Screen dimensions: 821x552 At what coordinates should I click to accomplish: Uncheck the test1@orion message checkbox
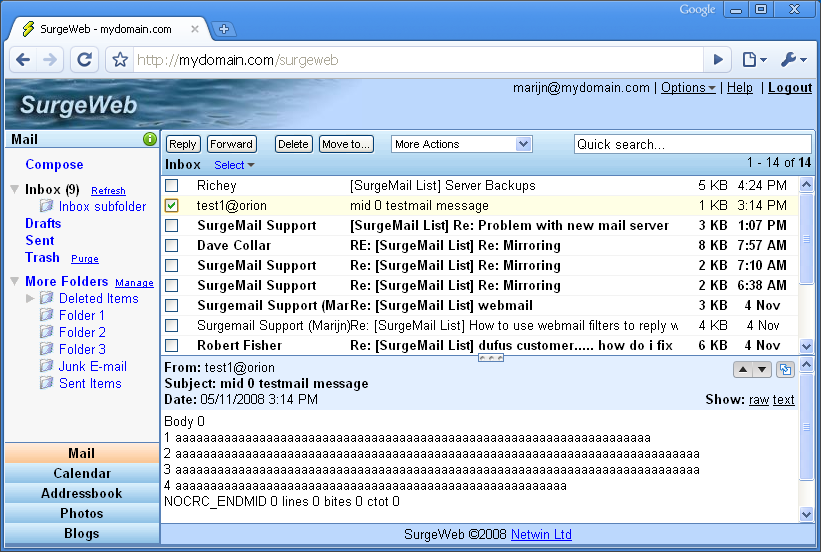[x=172, y=206]
